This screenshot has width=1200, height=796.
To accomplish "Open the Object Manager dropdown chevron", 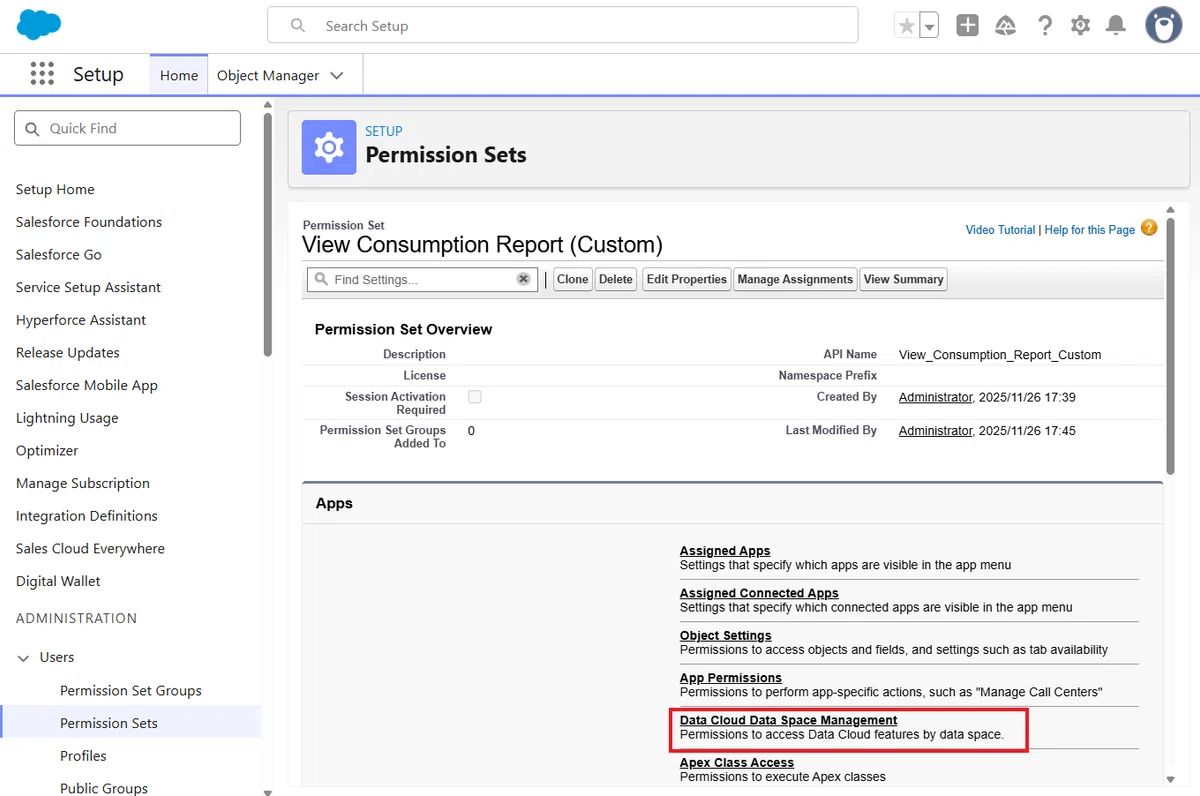I will 336,75.
